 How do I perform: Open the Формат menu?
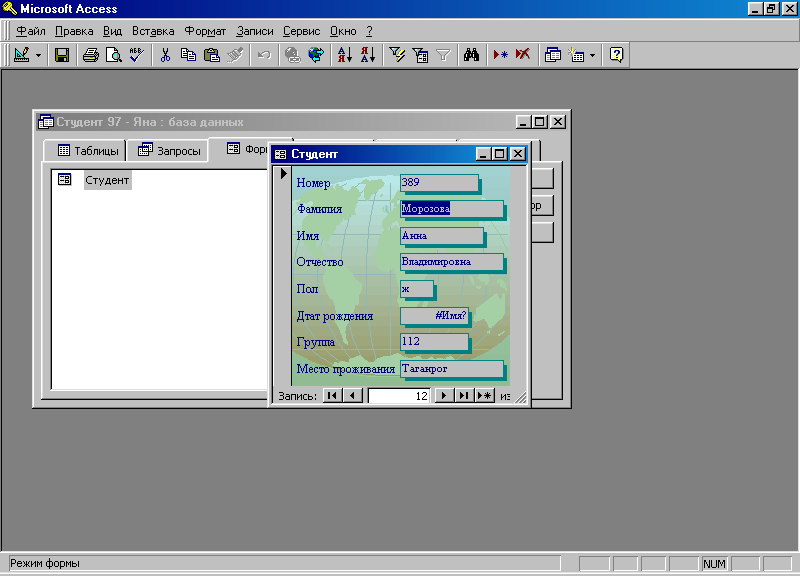[x=205, y=31]
